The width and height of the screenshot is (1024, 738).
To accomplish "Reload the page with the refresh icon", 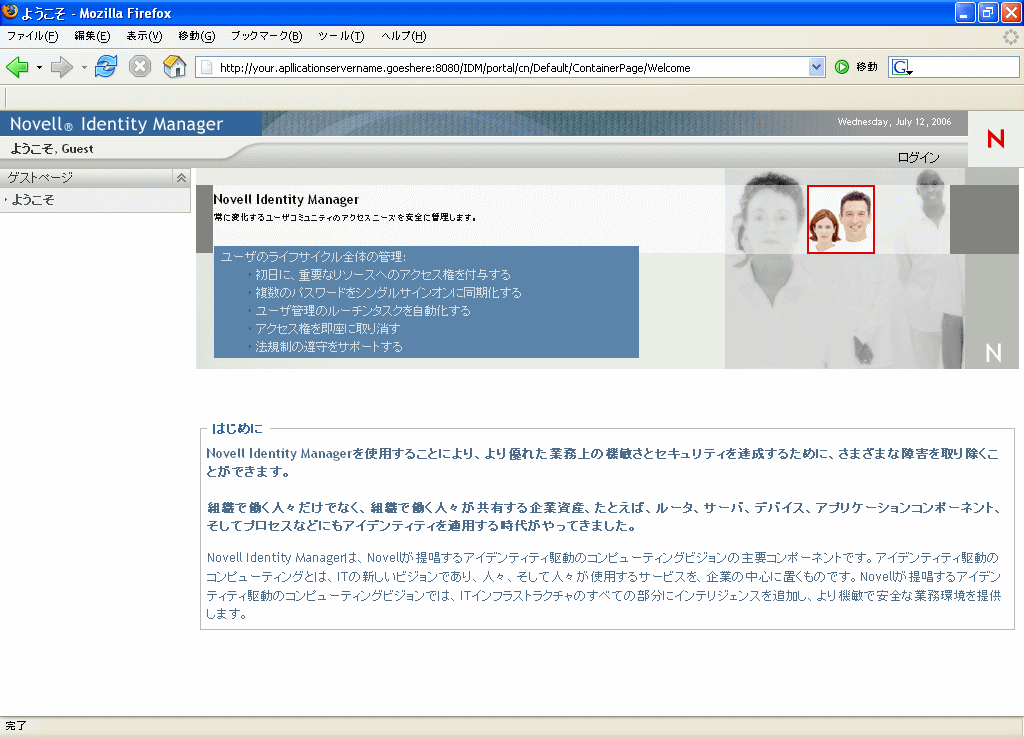I will [x=106, y=67].
